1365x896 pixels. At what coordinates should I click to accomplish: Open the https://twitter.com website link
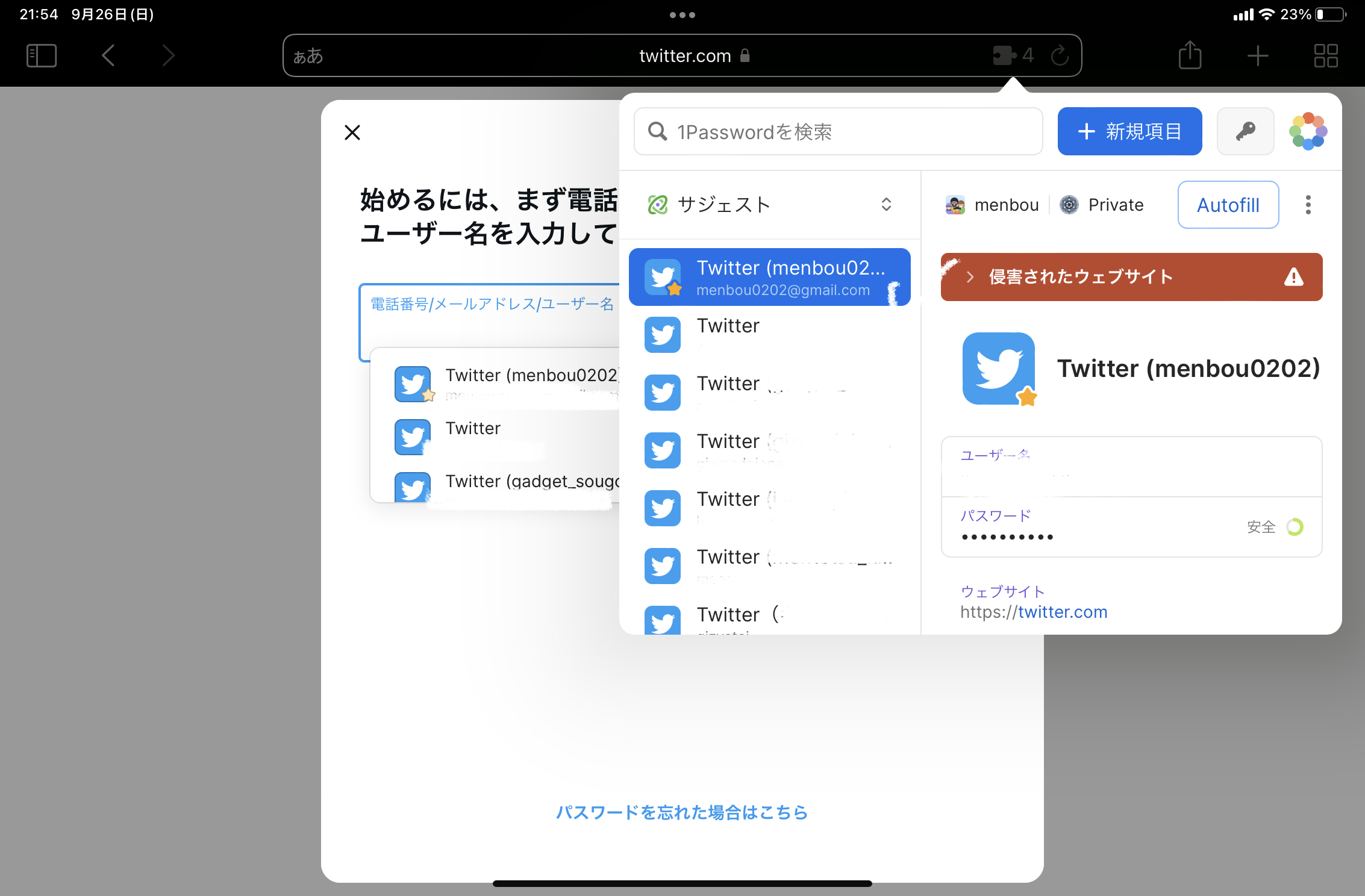(x=1034, y=612)
